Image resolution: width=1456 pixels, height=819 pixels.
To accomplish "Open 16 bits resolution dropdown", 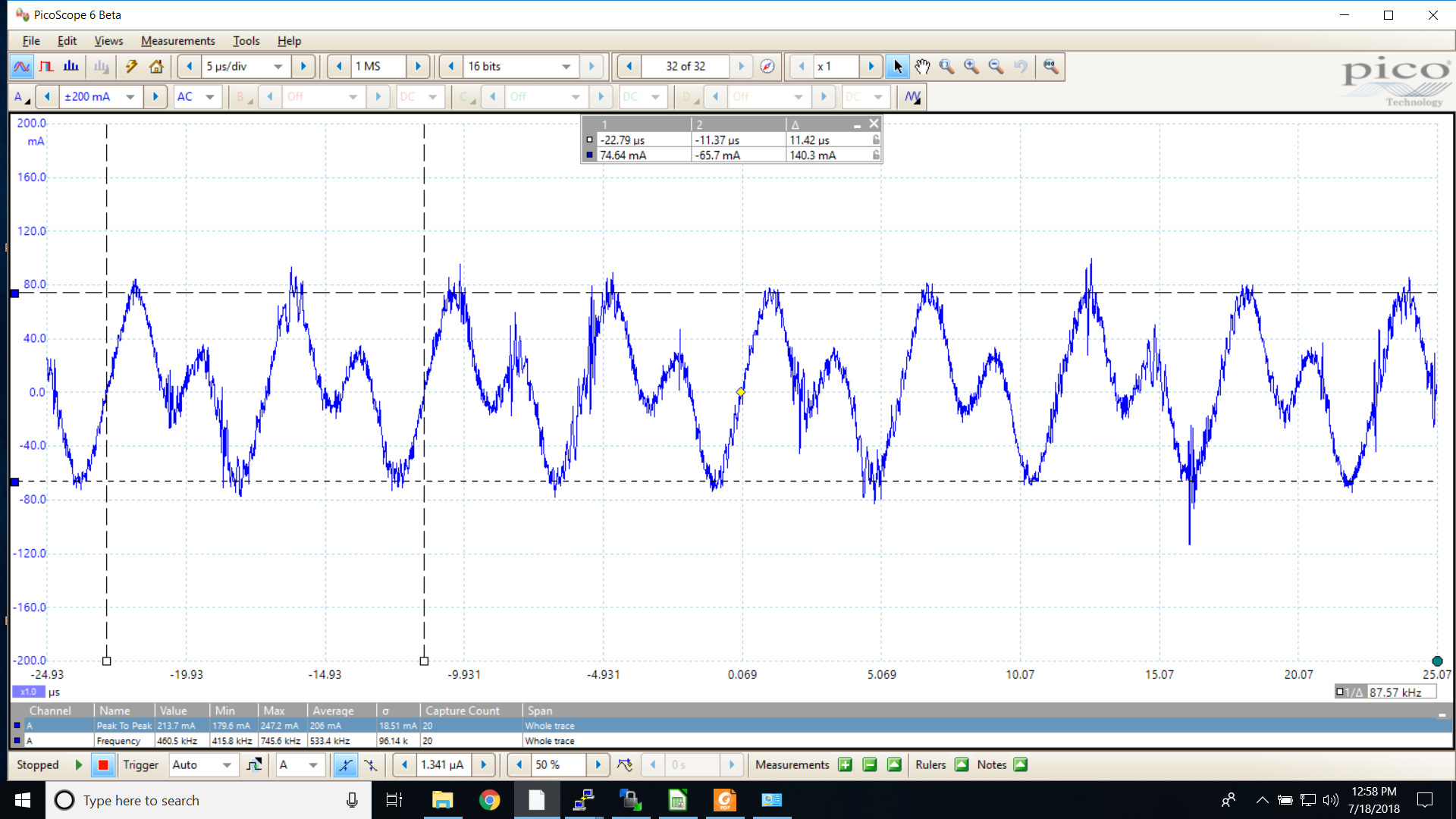I will click(566, 67).
